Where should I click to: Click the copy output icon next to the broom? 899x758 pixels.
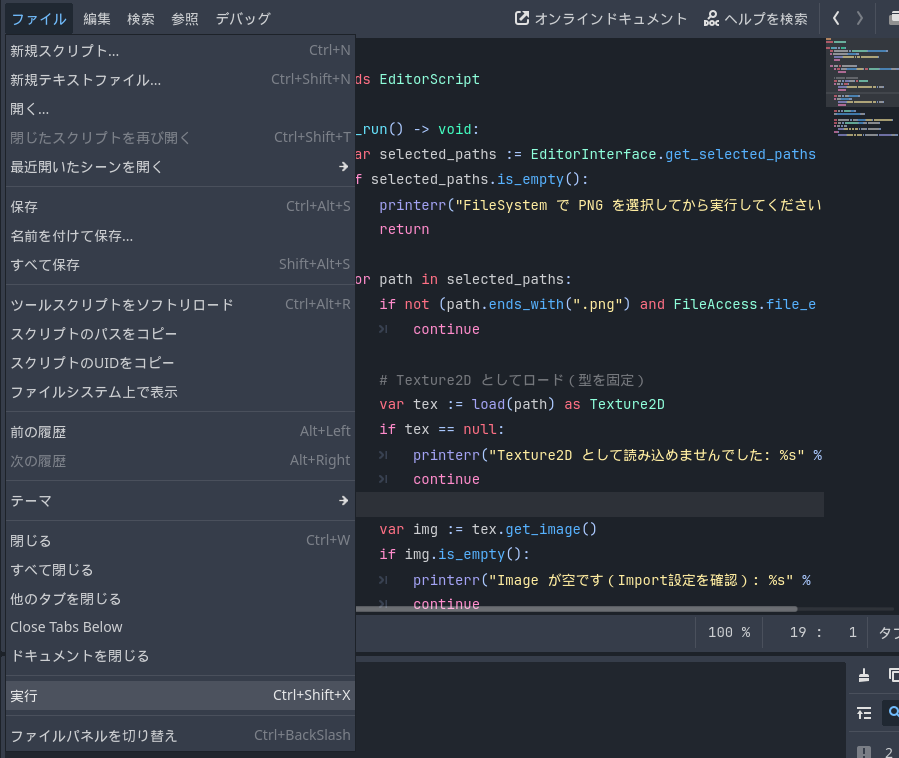pyautogui.click(x=893, y=675)
